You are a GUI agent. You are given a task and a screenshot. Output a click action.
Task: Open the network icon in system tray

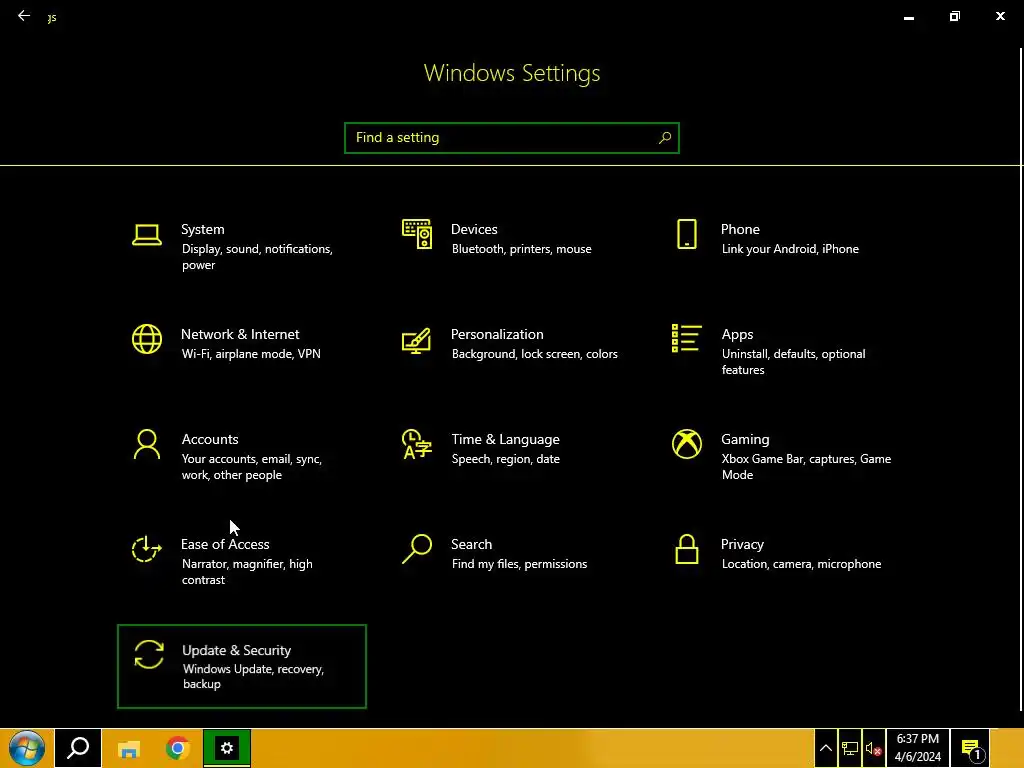[x=850, y=748]
